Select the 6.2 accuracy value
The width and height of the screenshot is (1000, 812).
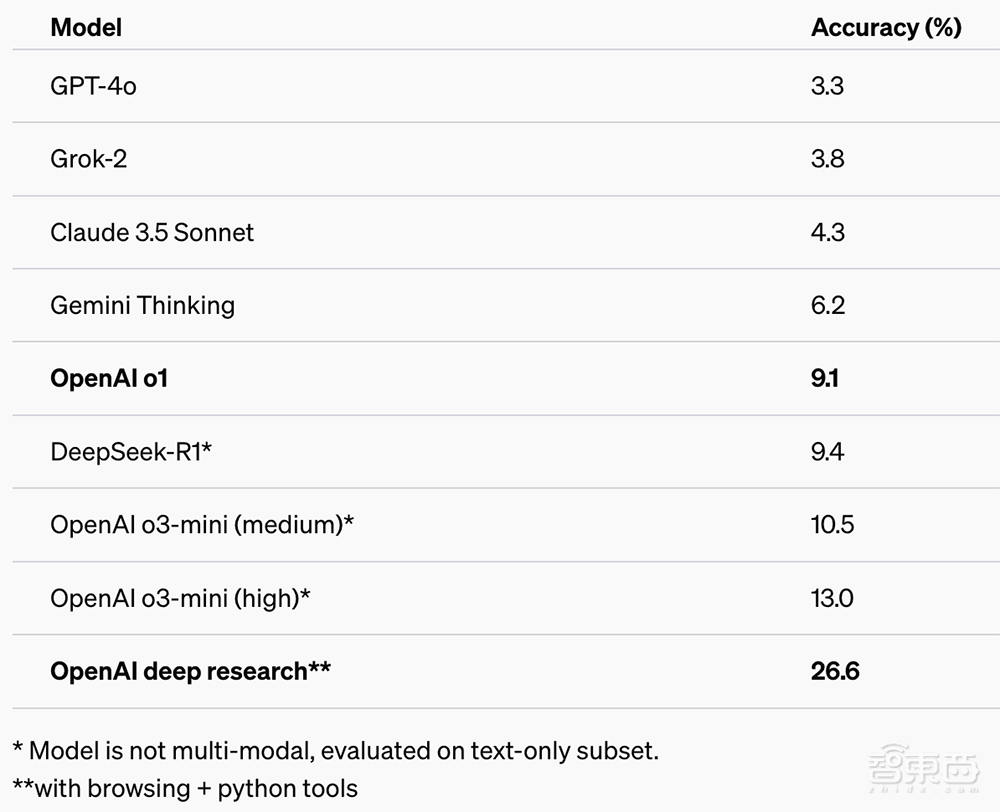pos(828,305)
